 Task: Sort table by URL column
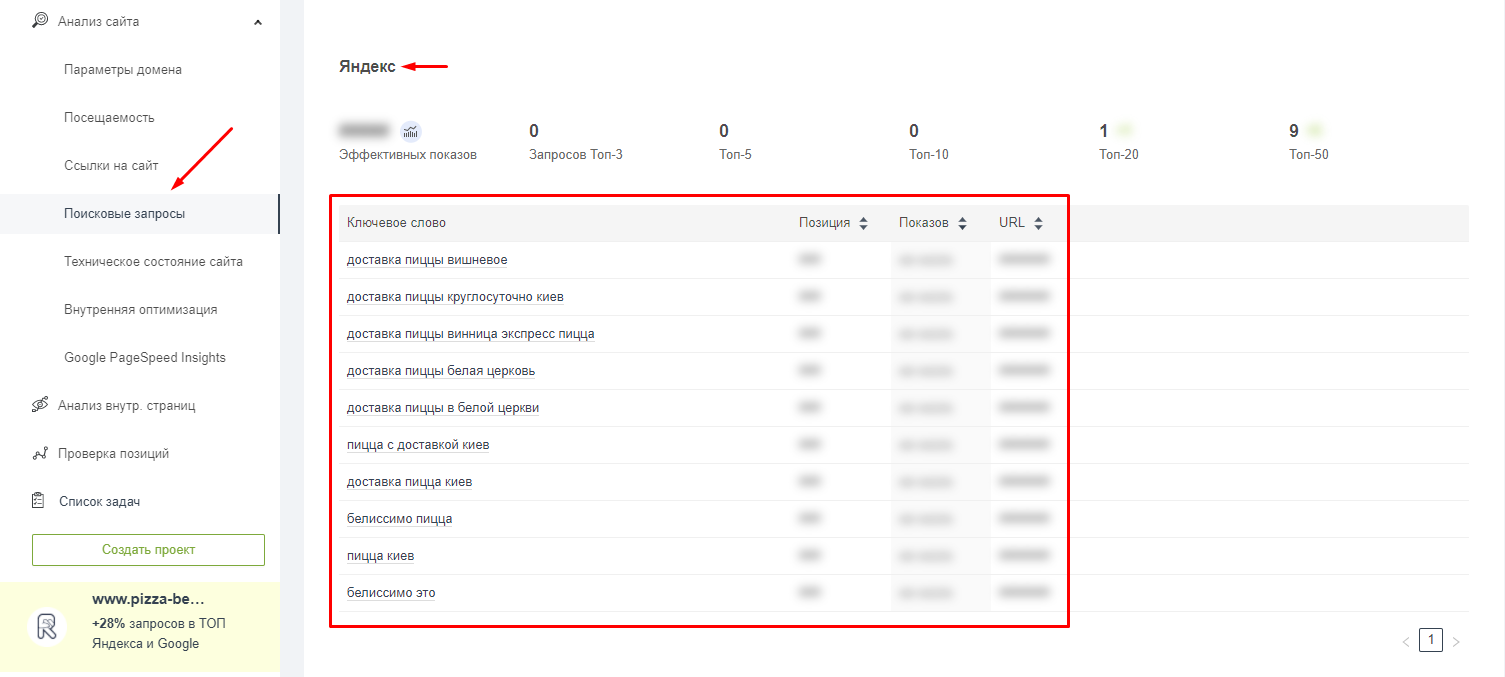coord(1038,223)
